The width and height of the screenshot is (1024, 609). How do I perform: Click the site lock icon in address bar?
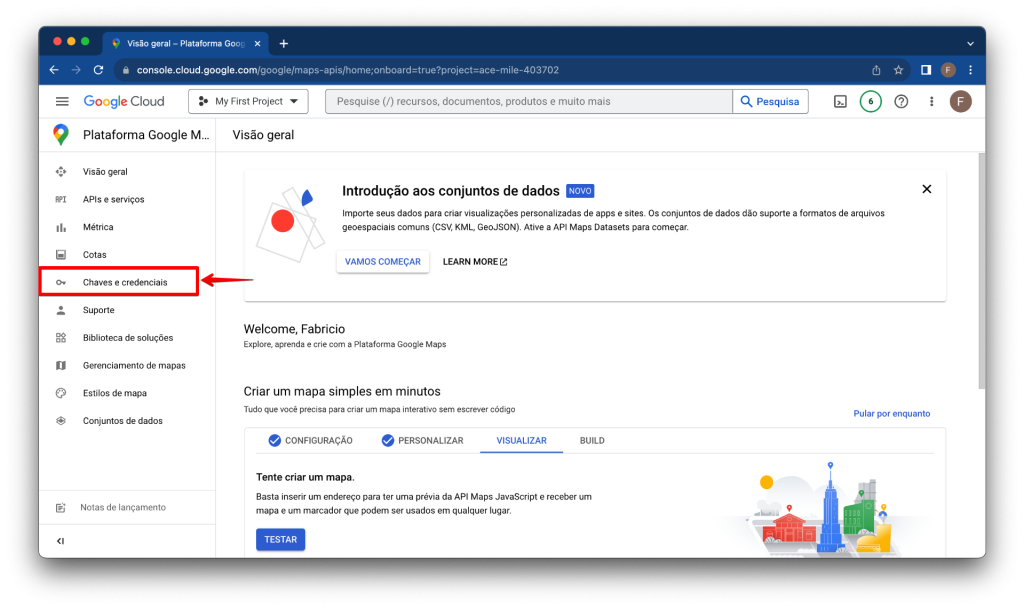tap(126, 70)
